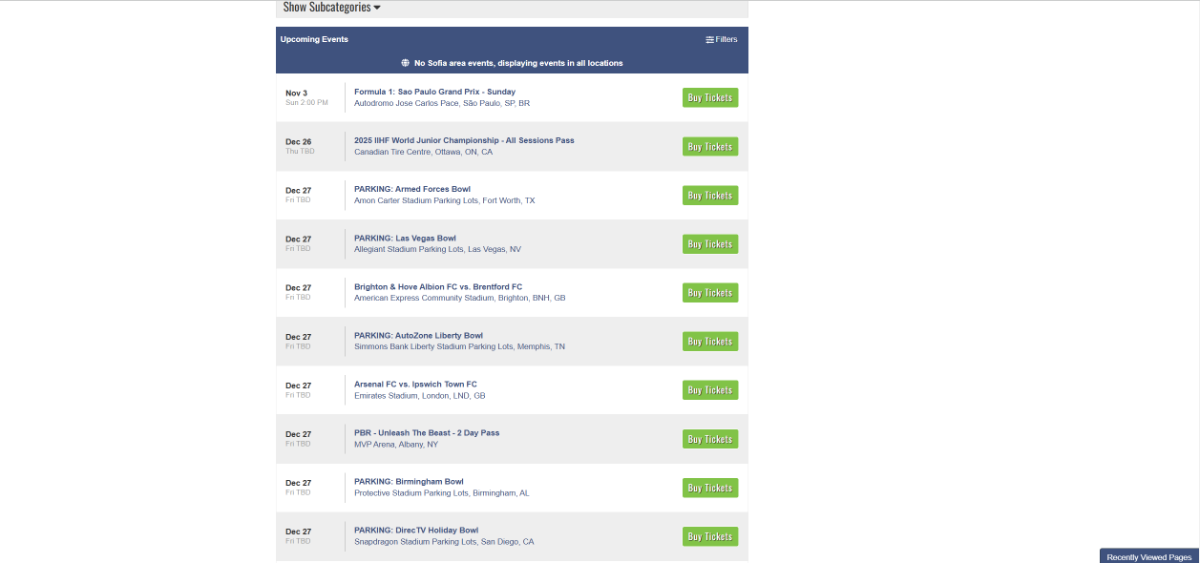Screen dimensions: 1200x563
Task: Buy tickets for PARKING: Birmingham Bowl
Action: (x=710, y=488)
